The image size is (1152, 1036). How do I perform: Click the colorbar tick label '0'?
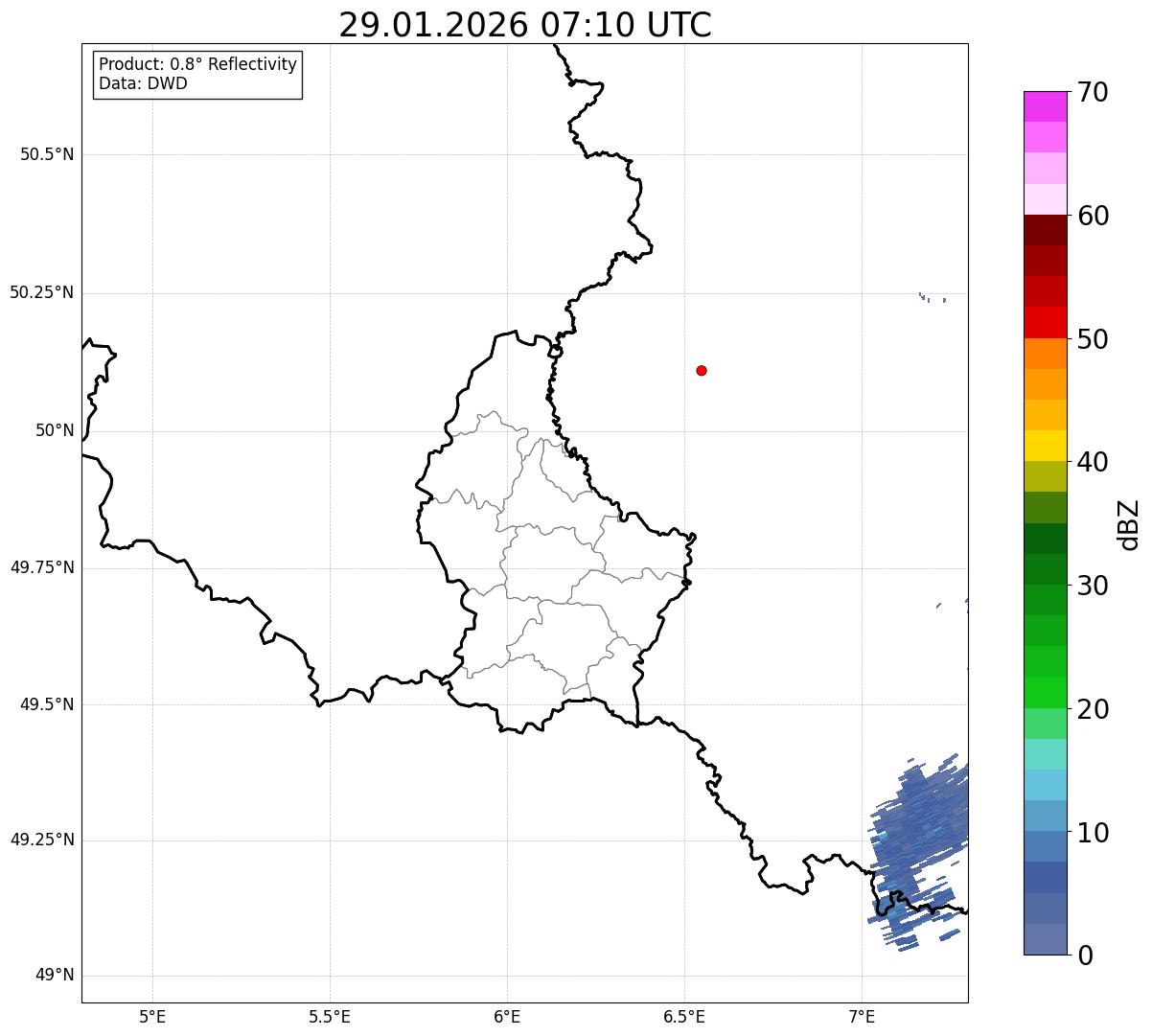point(1086,955)
